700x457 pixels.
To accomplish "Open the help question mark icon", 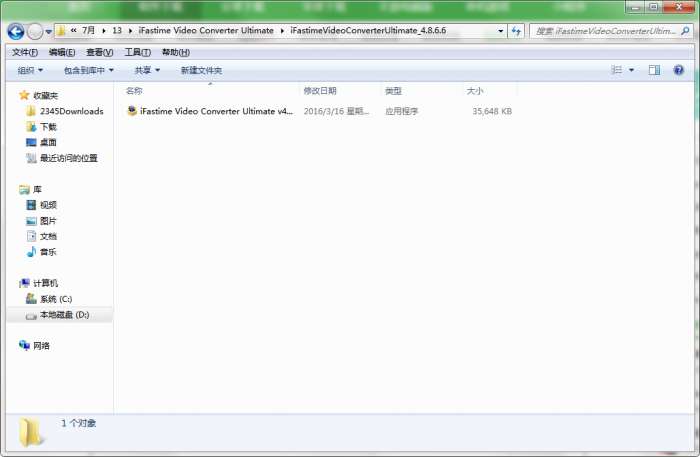I will click(679, 70).
